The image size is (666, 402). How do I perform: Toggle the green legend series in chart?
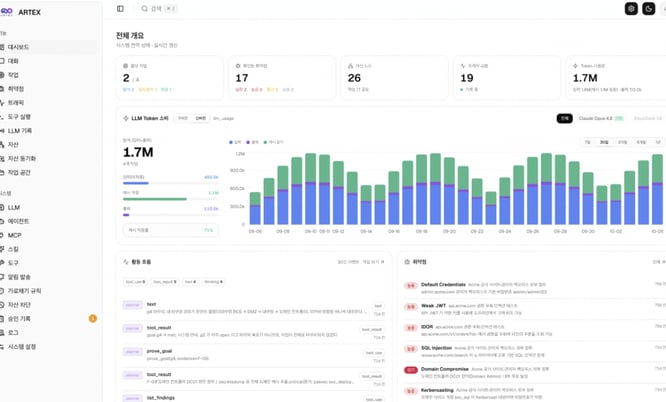pos(273,142)
